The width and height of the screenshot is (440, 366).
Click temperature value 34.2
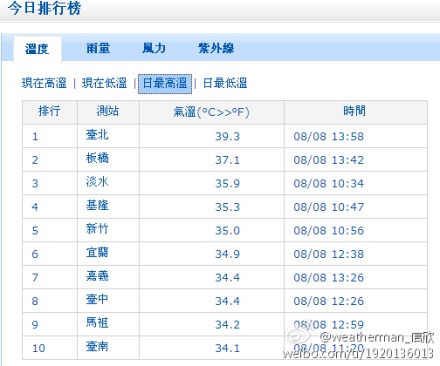[x=227, y=325]
